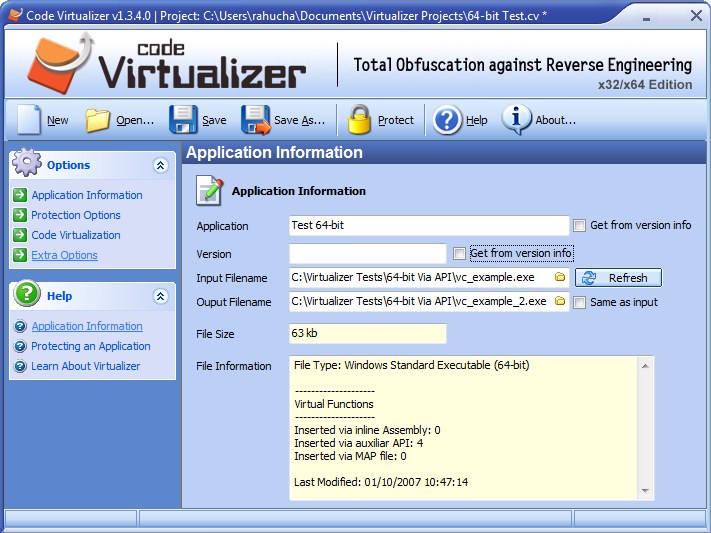
Task: Minimize the Code Virtualizer window
Action: click(x=647, y=18)
